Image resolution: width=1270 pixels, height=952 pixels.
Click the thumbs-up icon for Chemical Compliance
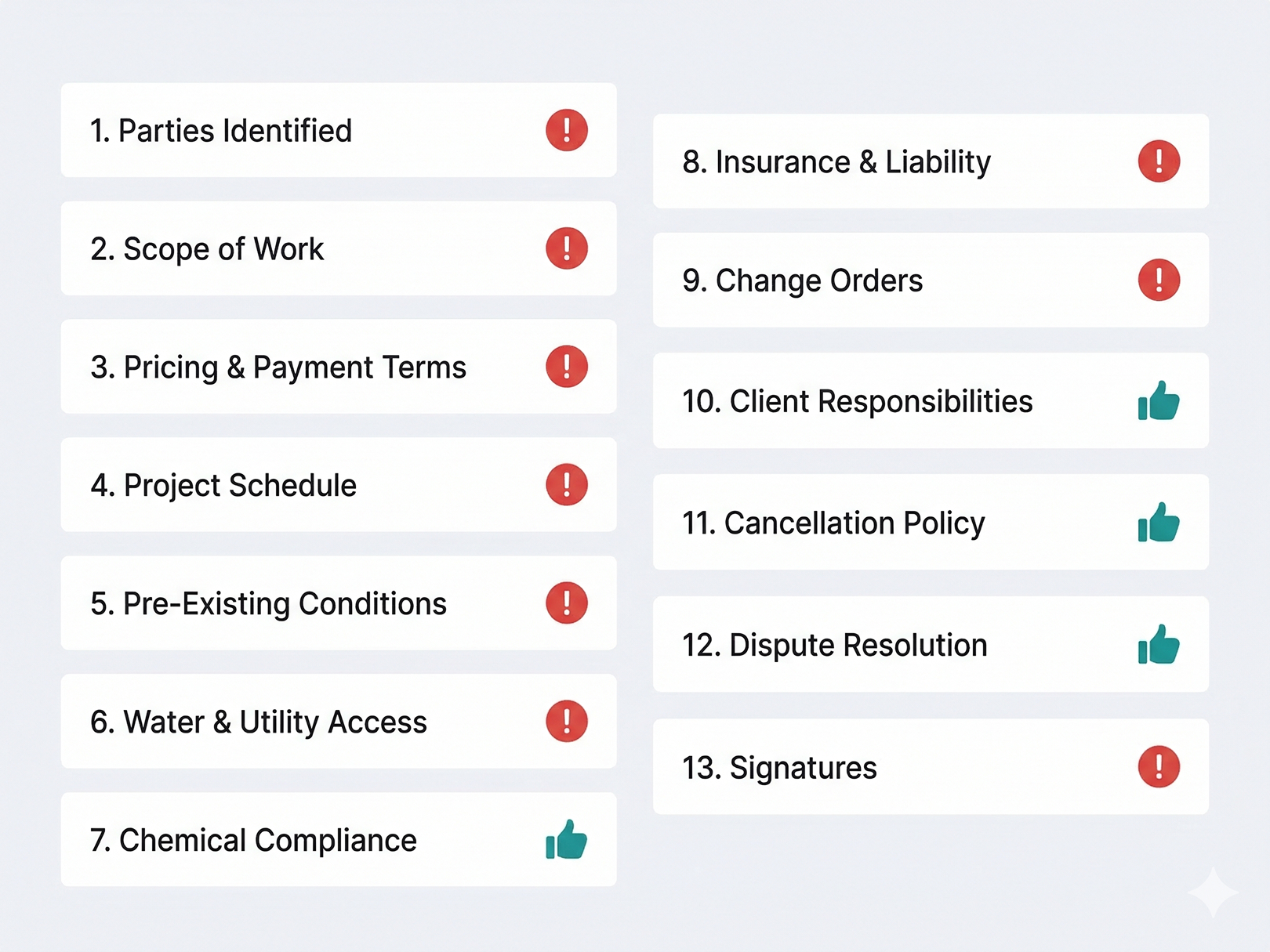[567, 839]
